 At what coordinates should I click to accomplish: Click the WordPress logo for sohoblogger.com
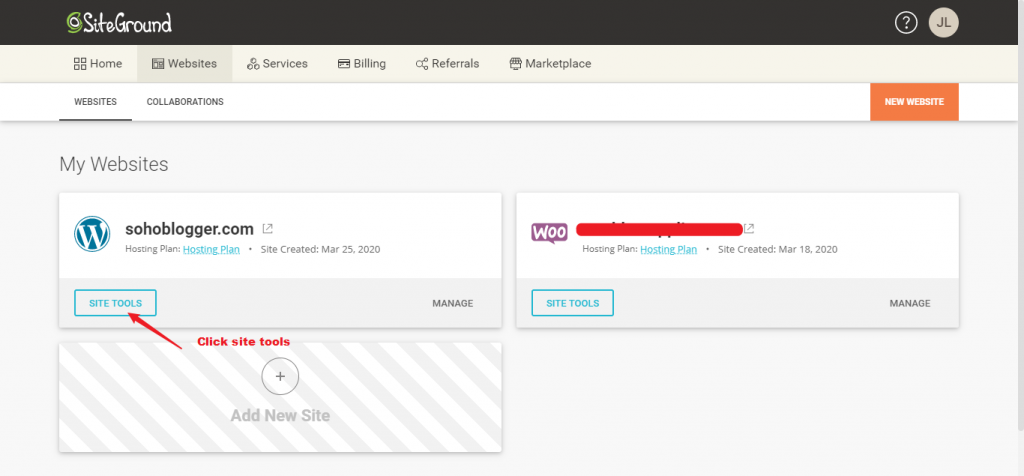coord(92,234)
